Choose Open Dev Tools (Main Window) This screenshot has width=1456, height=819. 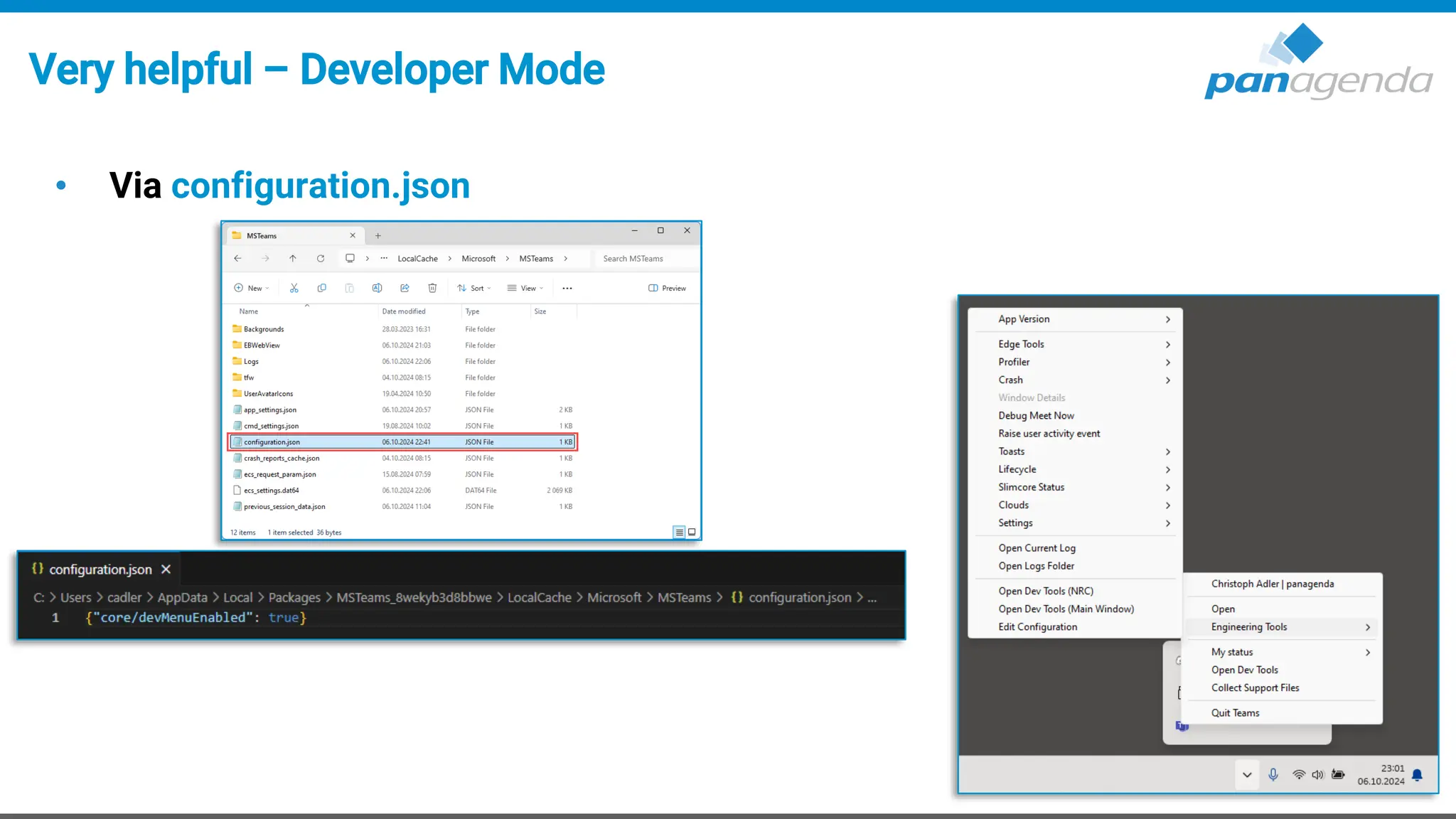1075,609
